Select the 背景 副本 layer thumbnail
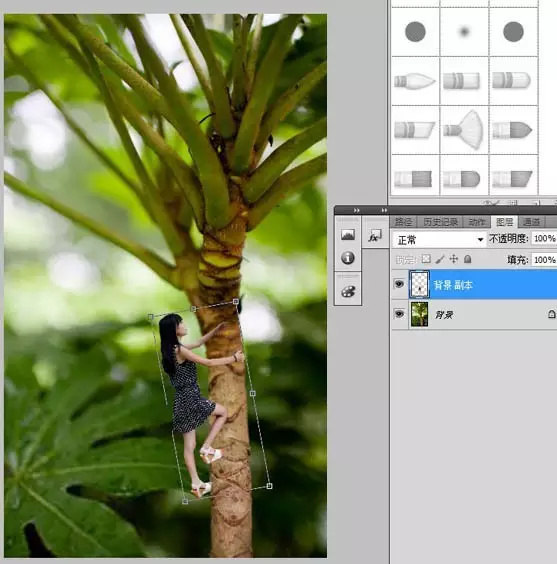 pos(419,285)
